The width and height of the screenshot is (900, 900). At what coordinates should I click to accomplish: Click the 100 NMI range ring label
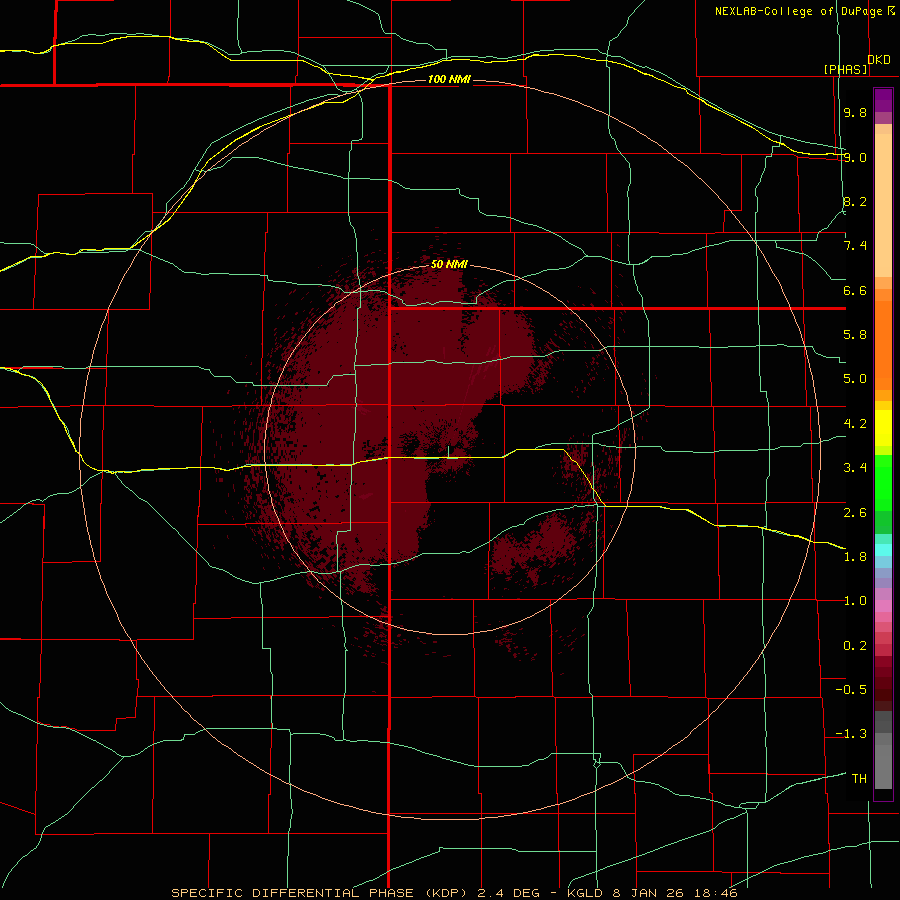pyautogui.click(x=449, y=79)
